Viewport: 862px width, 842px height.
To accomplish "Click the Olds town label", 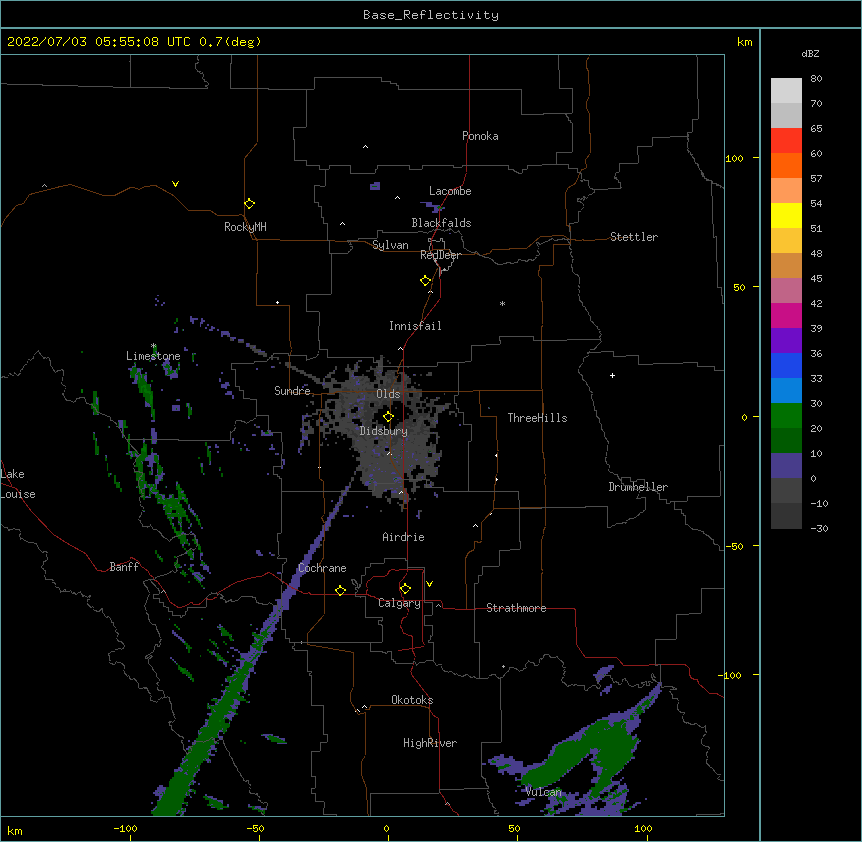I will 388,394.
